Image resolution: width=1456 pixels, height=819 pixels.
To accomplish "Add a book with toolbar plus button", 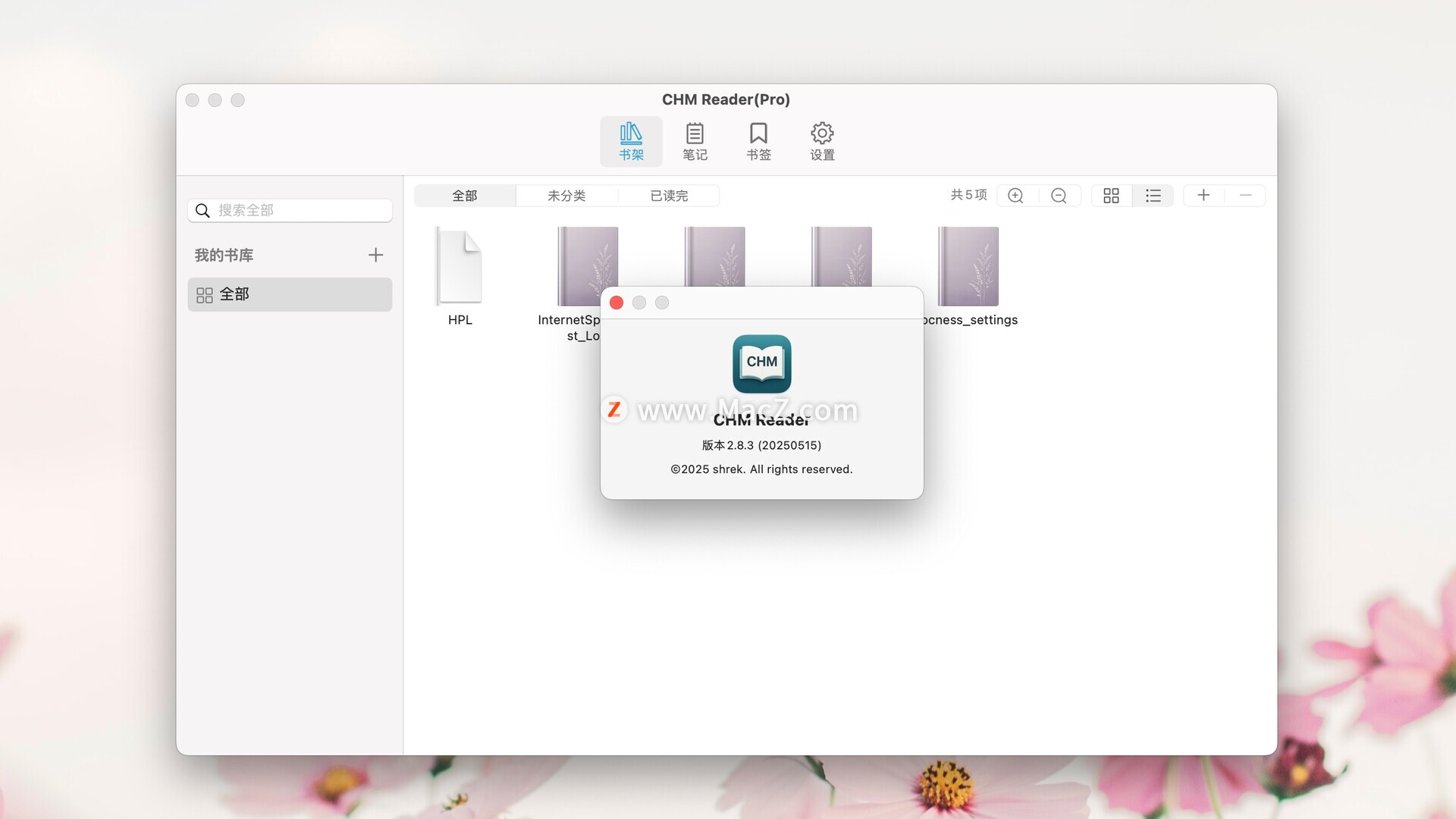I will [x=1203, y=196].
